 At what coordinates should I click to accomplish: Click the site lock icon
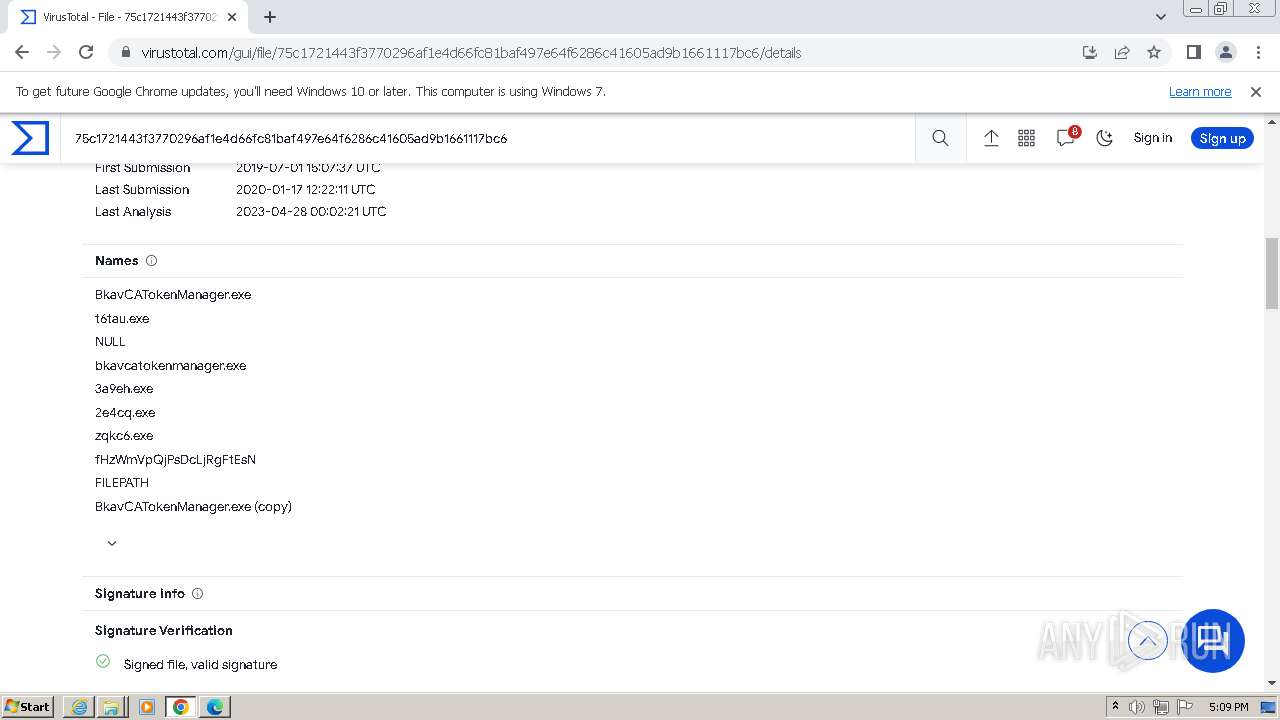[x=125, y=53]
